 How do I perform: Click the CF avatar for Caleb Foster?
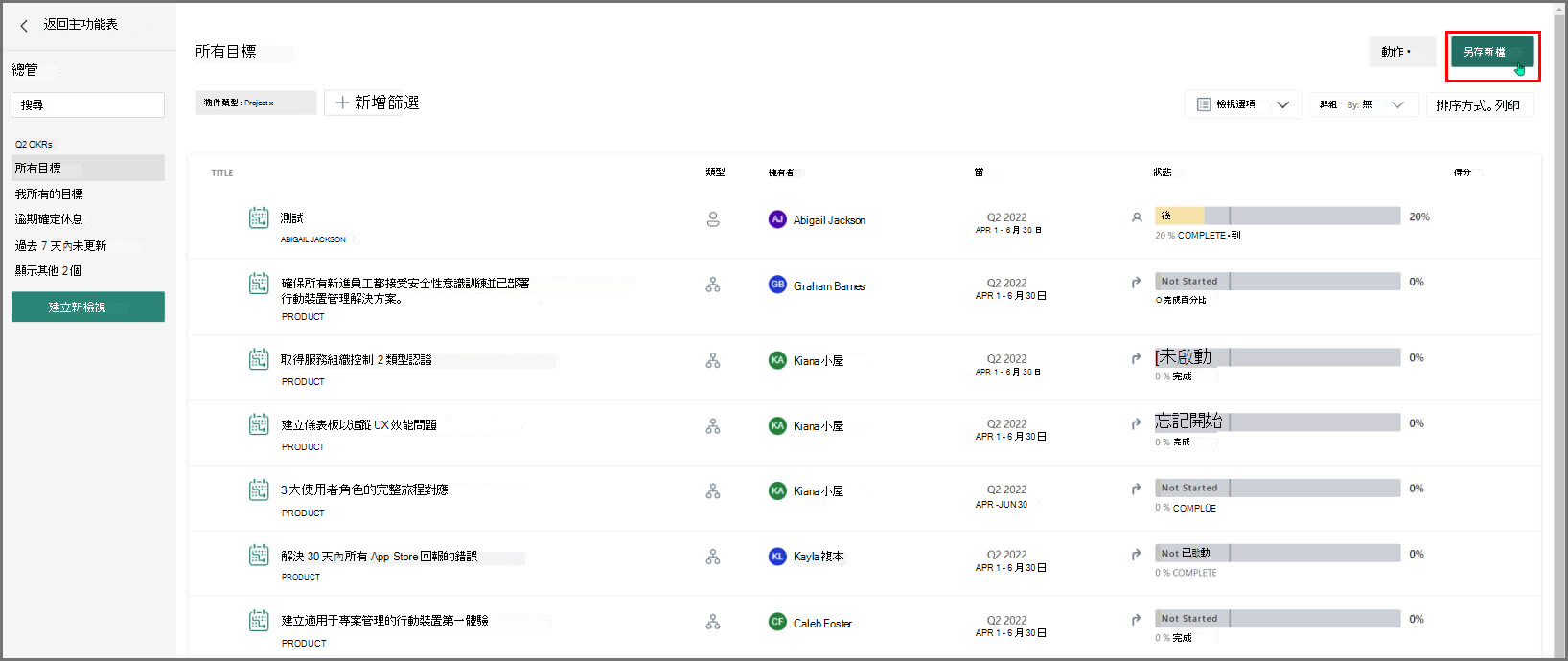tap(777, 622)
